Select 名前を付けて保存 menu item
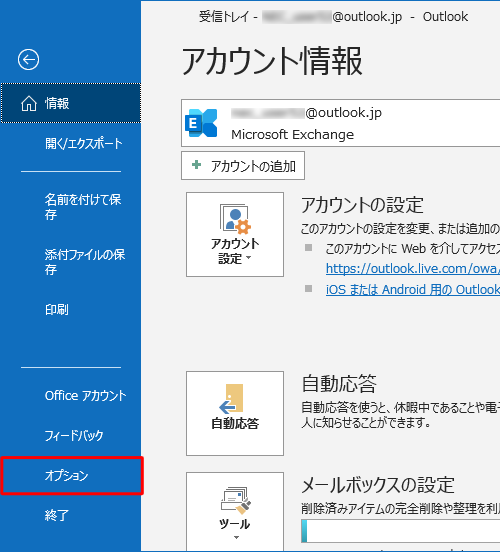The height and width of the screenshot is (552, 500). tap(83, 207)
